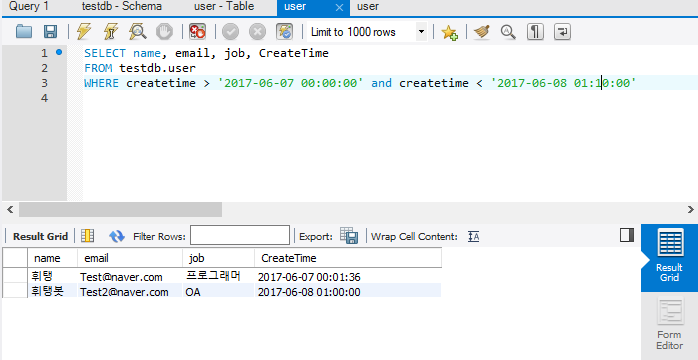Select cell Test2@naver.com
The width and height of the screenshot is (698, 360).
[x=130, y=291]
